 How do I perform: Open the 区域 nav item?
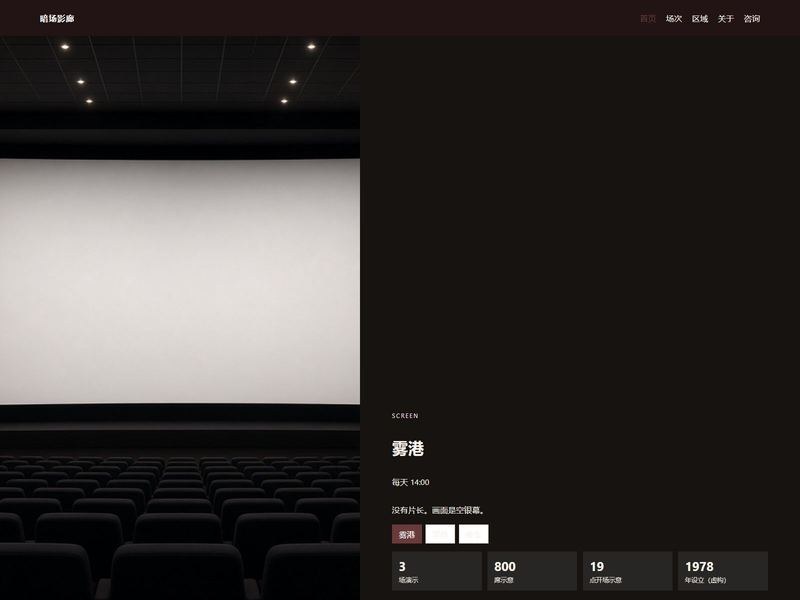click(700, 19)
